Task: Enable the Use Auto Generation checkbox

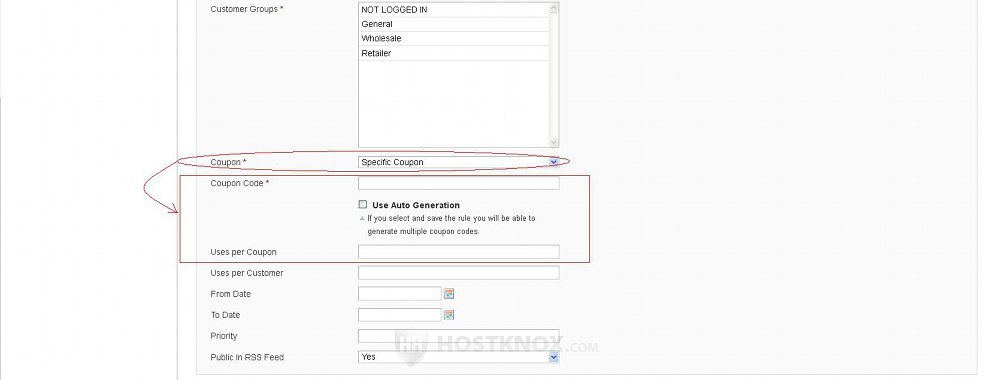Action: click(363, 205)
